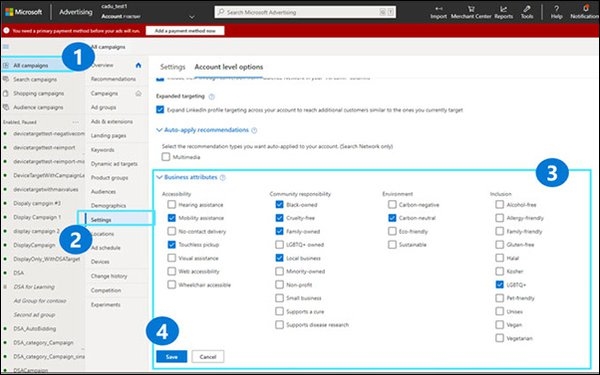Open Notifications bell icon
The image size is (600, 375).
(x=585, y=8)
